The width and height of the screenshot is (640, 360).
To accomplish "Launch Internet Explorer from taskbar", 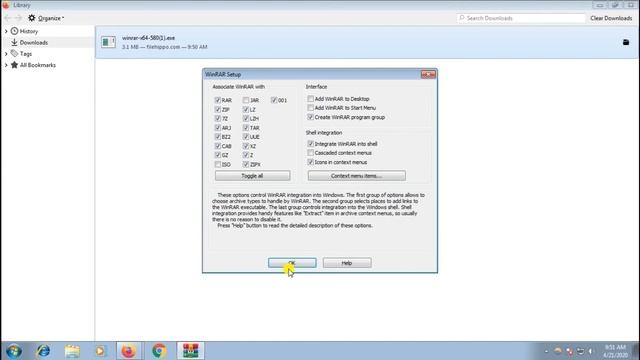I will pos(43,351).
